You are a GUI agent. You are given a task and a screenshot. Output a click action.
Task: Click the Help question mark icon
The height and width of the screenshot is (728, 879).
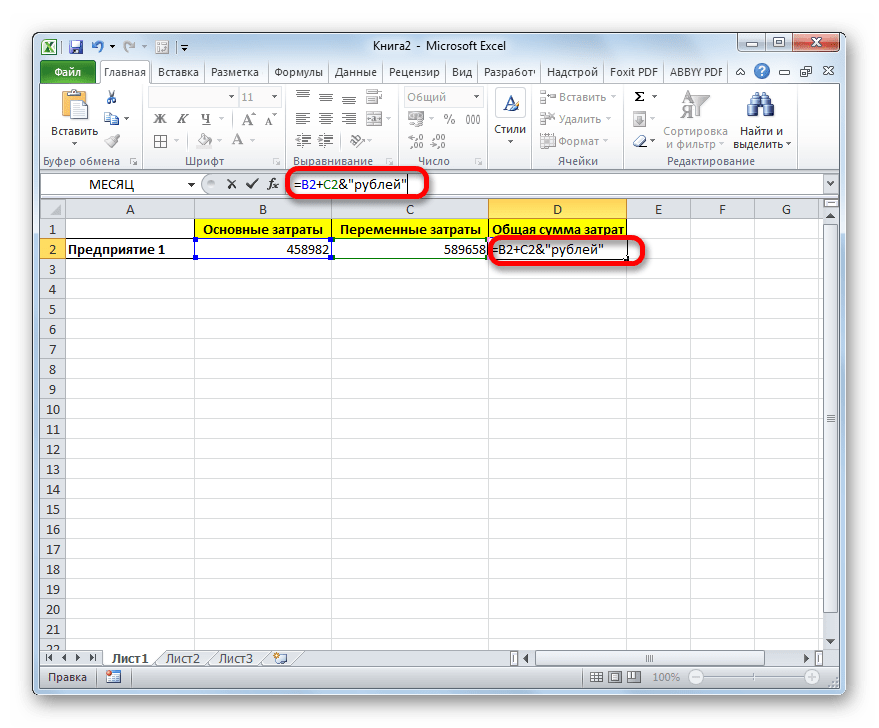click(x=761, y=71)
